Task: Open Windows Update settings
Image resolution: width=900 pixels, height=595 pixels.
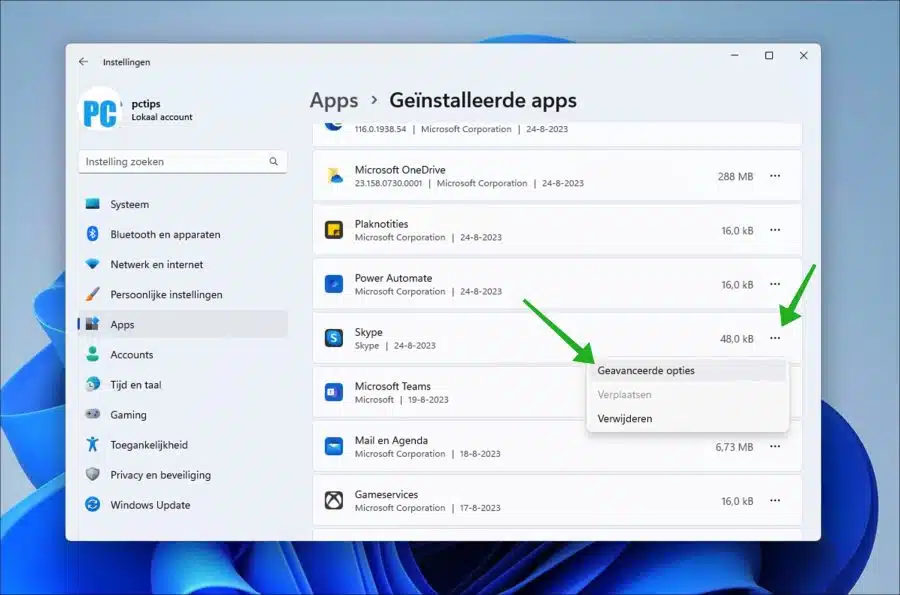Action: [183, 505]
